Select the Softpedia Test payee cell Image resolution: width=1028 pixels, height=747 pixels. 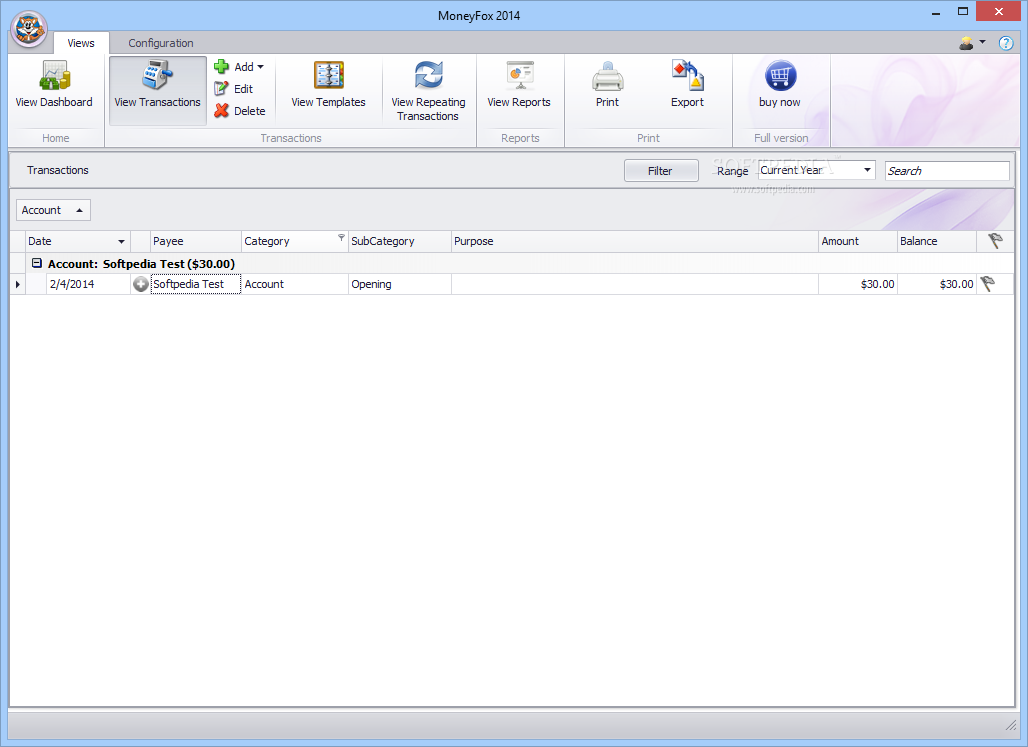click(x=196, y=284)
